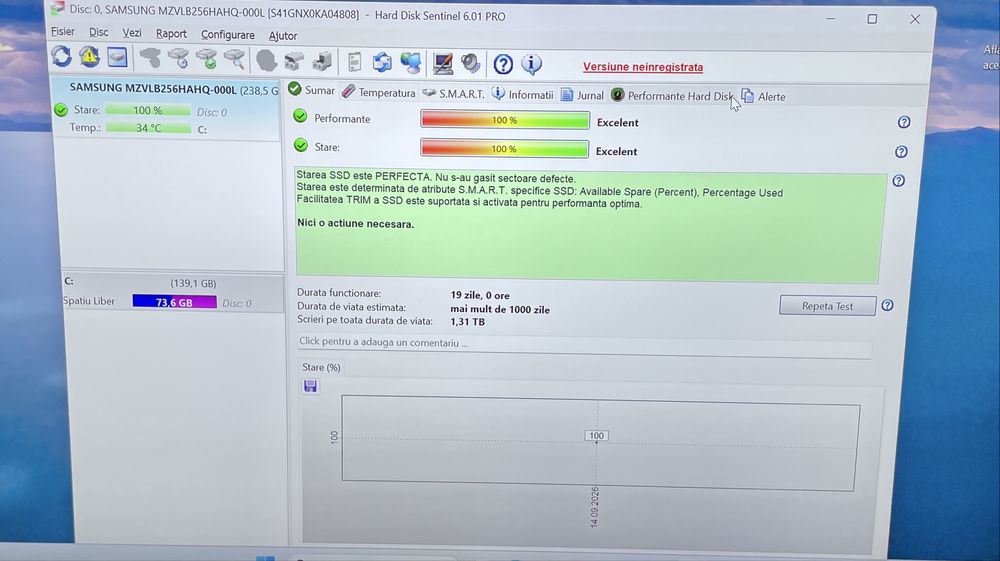1000x561 pixels.
Task: Save the Stare graph with floppy icon
Action: tap(311, 386)
